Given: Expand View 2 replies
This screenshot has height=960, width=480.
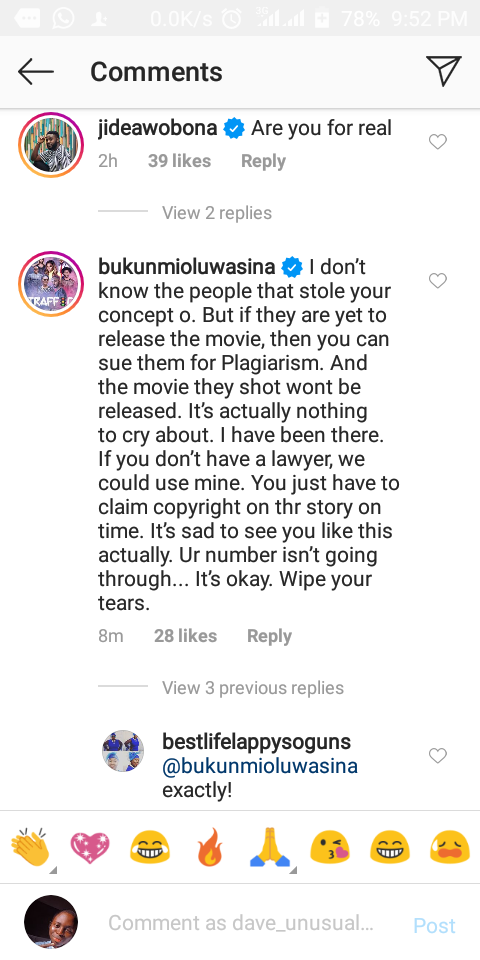Looking at the screenshot, I should (x=217, y=213).
